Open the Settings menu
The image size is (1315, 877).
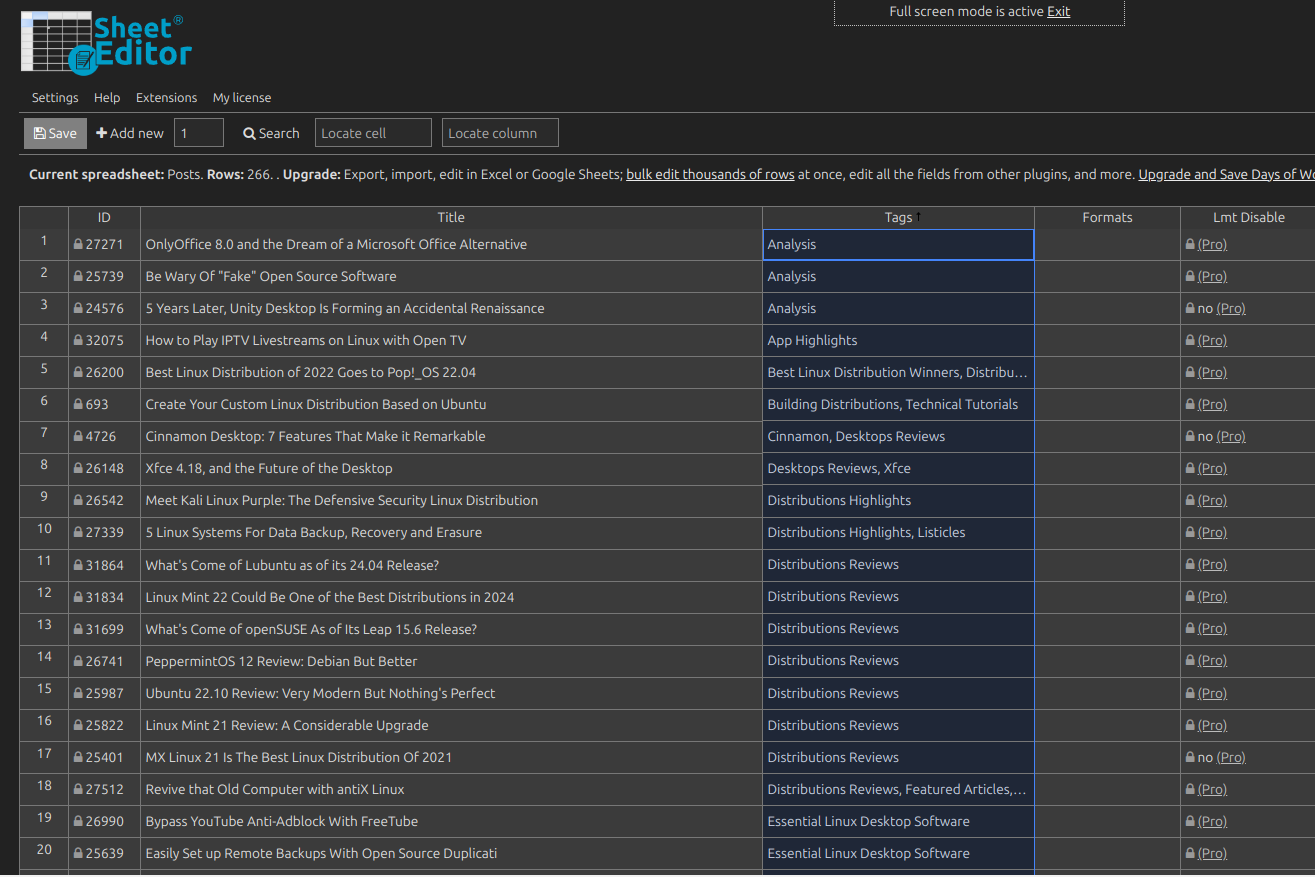[55, 98]
